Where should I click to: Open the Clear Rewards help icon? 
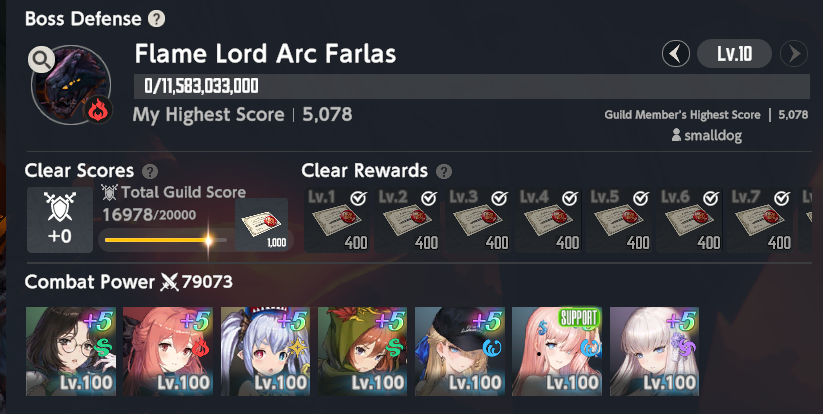tap(444, 172)
